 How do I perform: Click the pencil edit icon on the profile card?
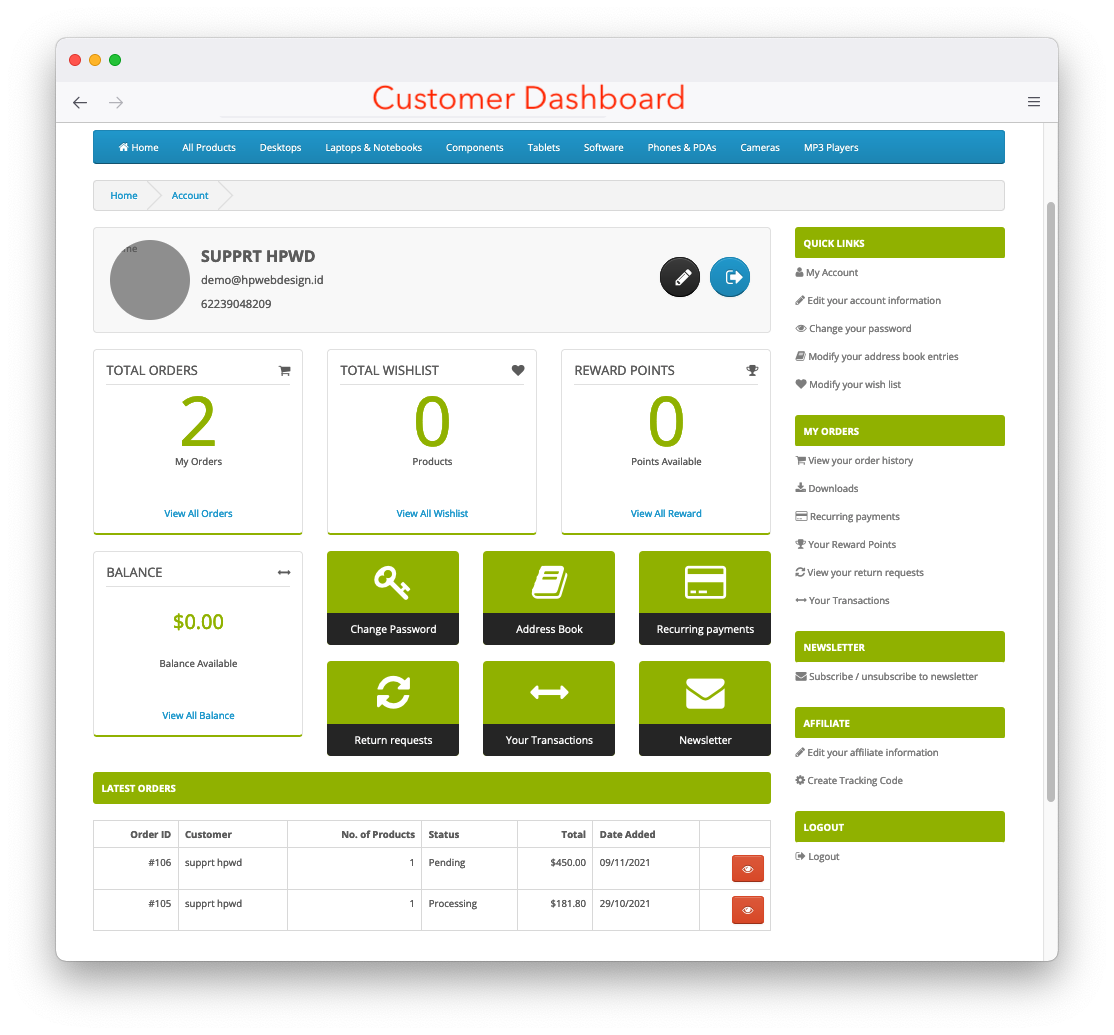click(x=680, y=277)
